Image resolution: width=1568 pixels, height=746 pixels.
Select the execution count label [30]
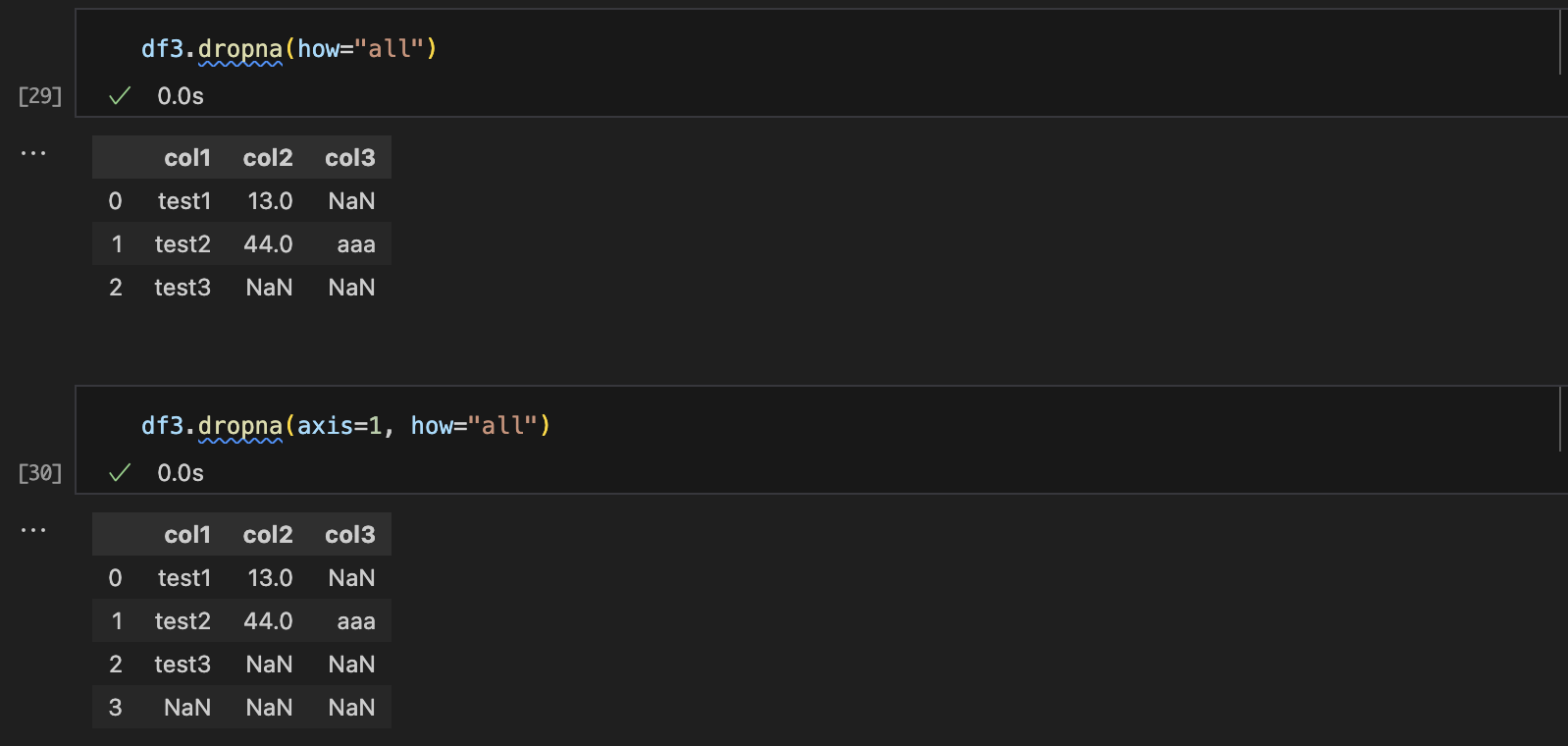(x=40, y=473)
